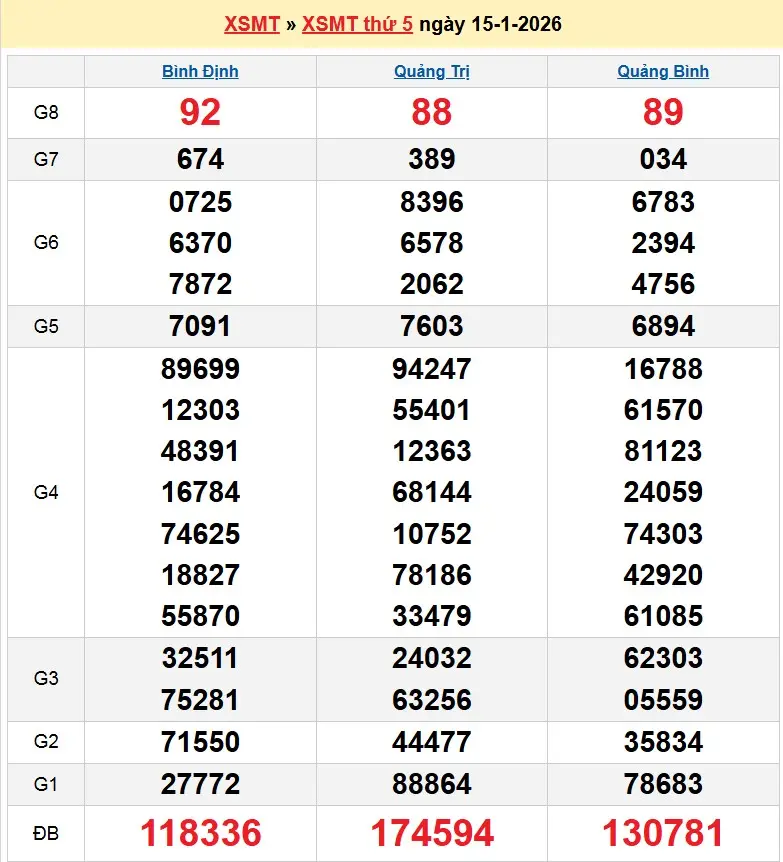Open the XSMT breadcrumb link
Screen dimensions: 783x862
pyautogui.click(x=251, y=24)
